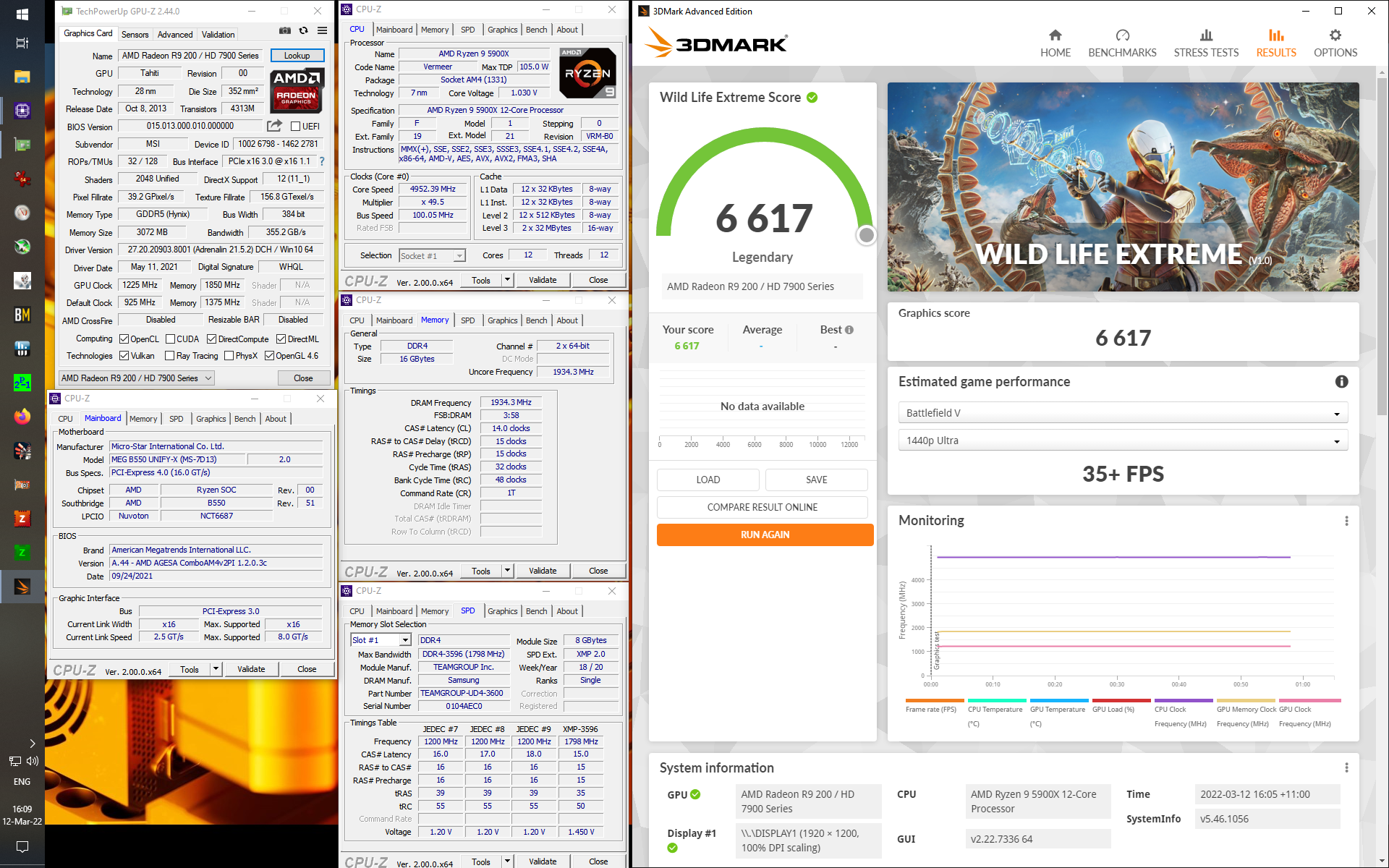This screenshot has height=868, width=1389.
Task: Click Validate in the CPU-Z Mainboard window
Action: [251, 669]
